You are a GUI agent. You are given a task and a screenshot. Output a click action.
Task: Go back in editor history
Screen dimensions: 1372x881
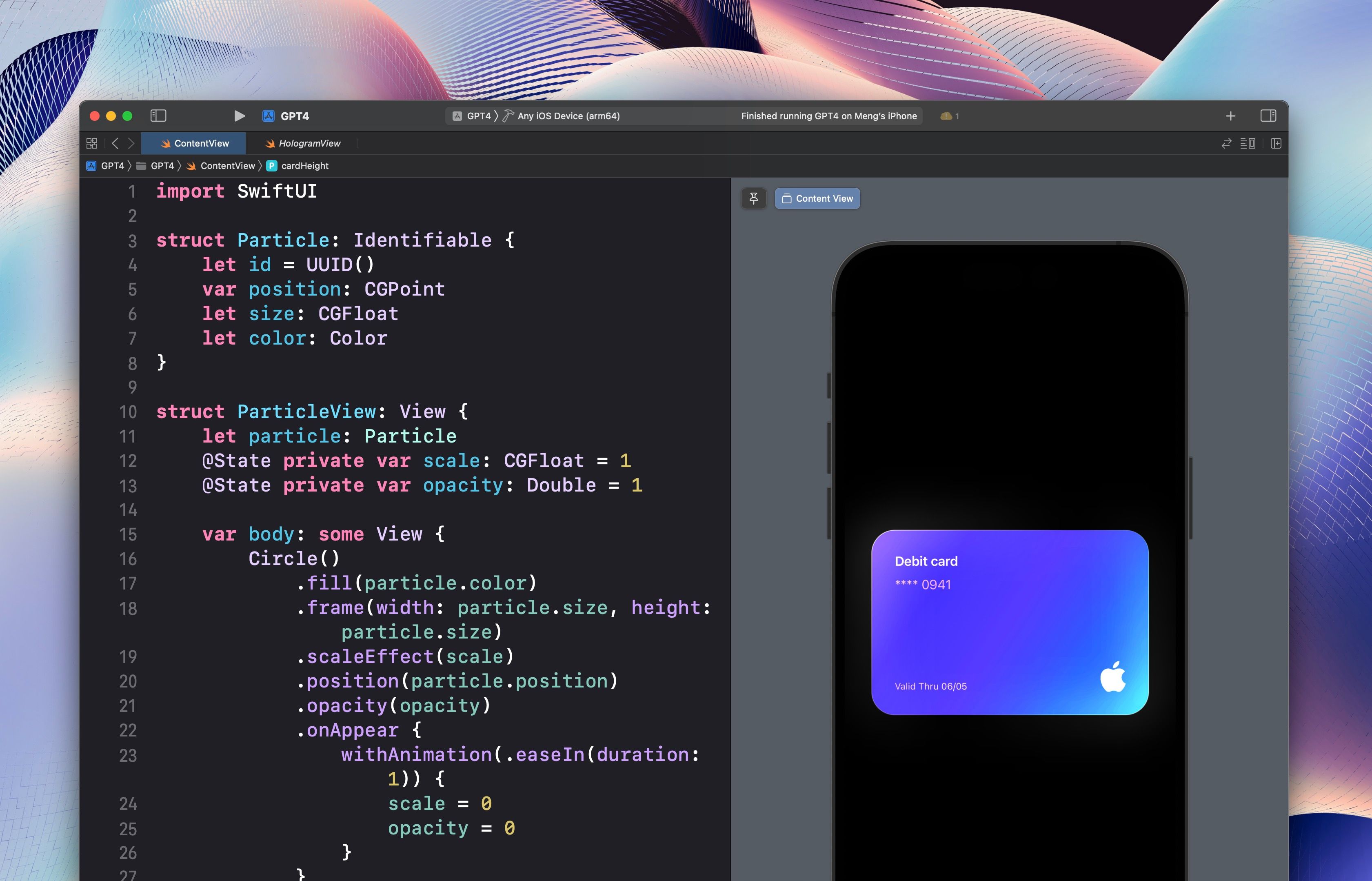(115, 143)
